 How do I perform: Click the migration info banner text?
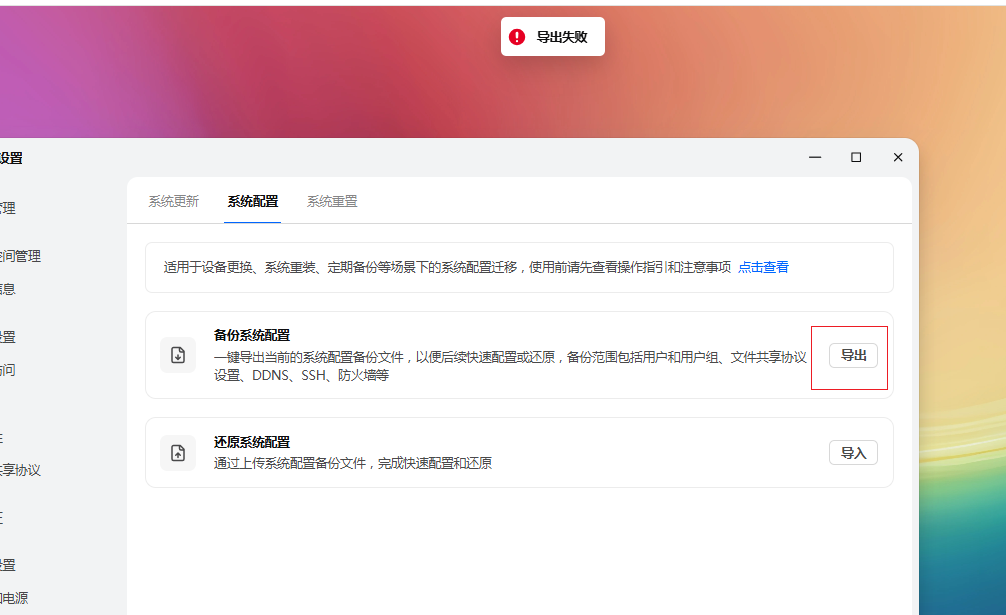[447, 267]
